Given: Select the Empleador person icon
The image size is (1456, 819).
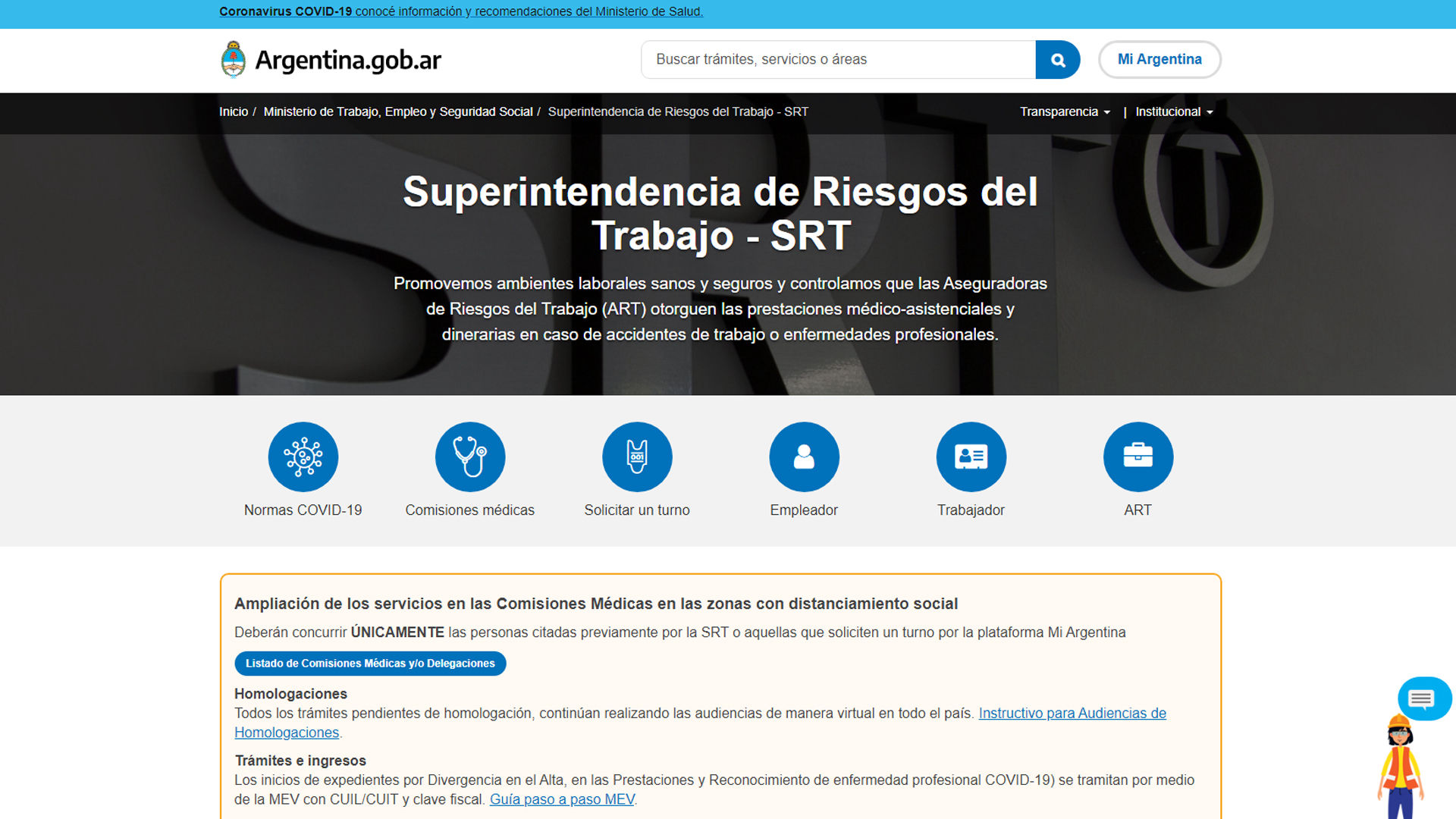Looking at the screenshot, I should [804, 457].
